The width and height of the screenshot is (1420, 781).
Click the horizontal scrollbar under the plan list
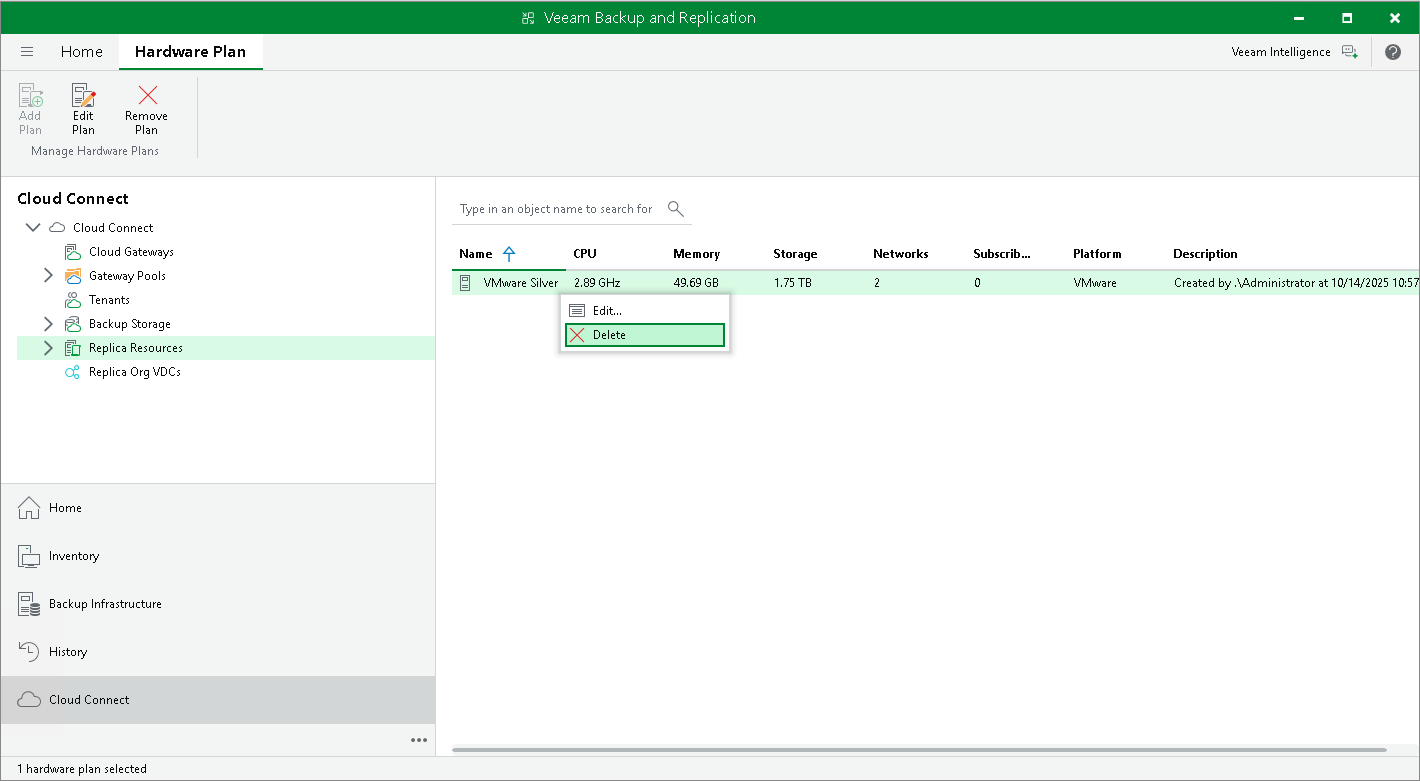pos(919,749)
